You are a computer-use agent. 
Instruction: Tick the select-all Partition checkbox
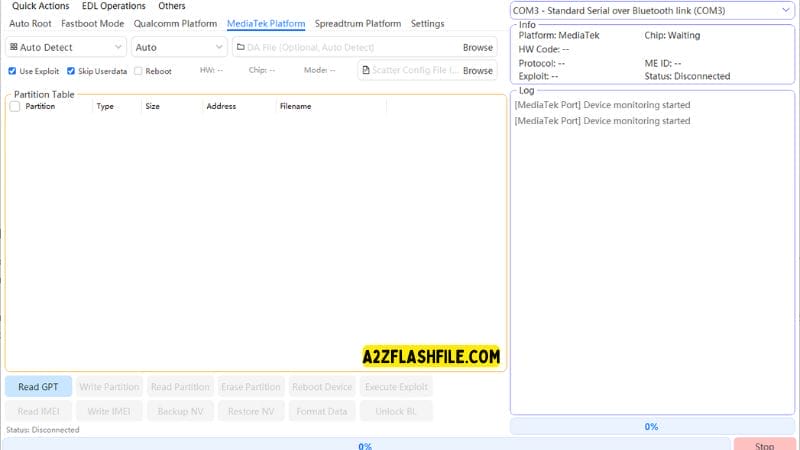point(15,106)
